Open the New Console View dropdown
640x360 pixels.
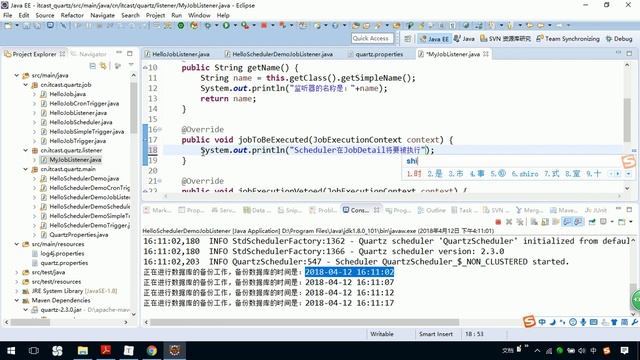(631, 222)
